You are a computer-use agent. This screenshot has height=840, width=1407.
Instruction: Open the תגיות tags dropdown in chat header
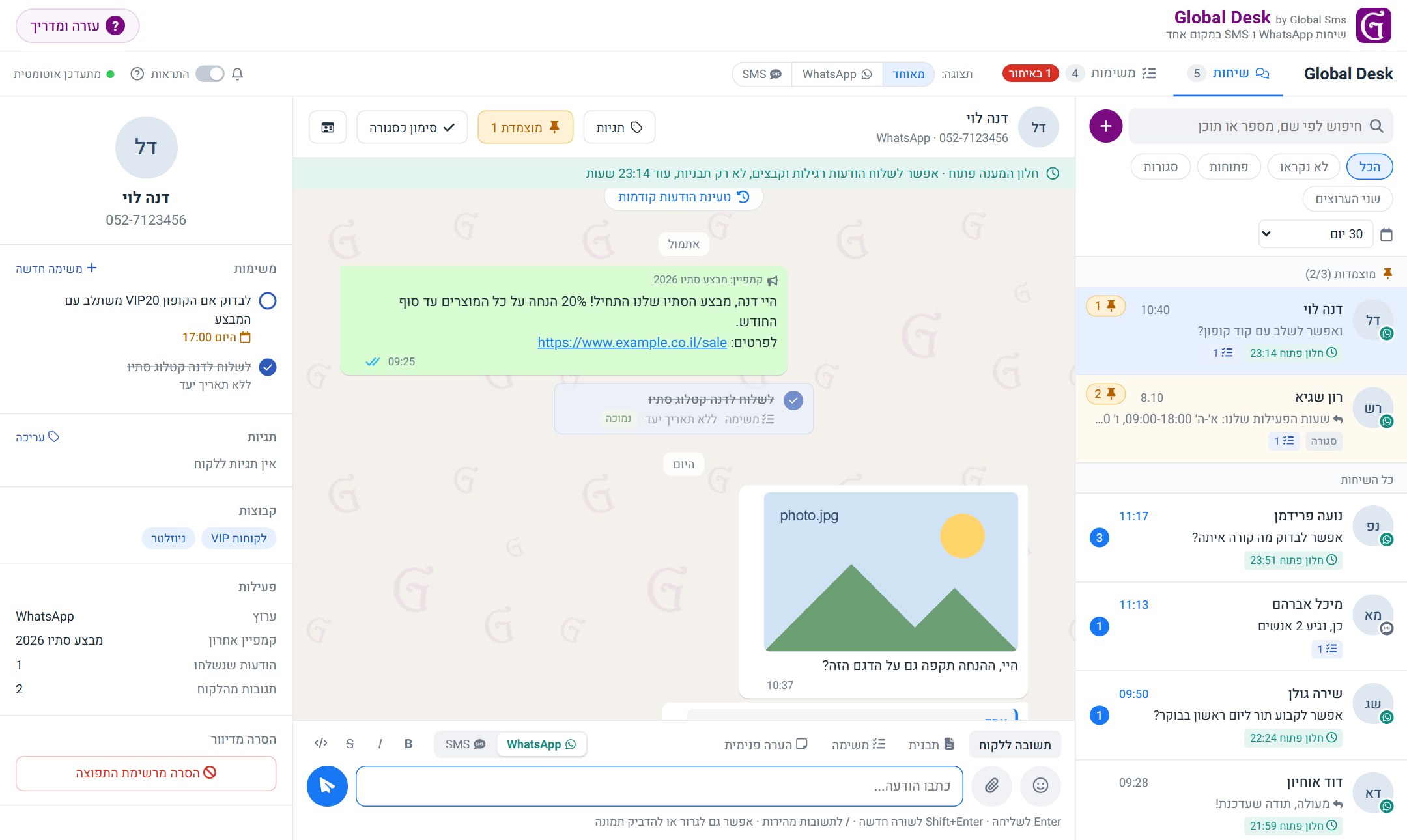click(619, 128)
